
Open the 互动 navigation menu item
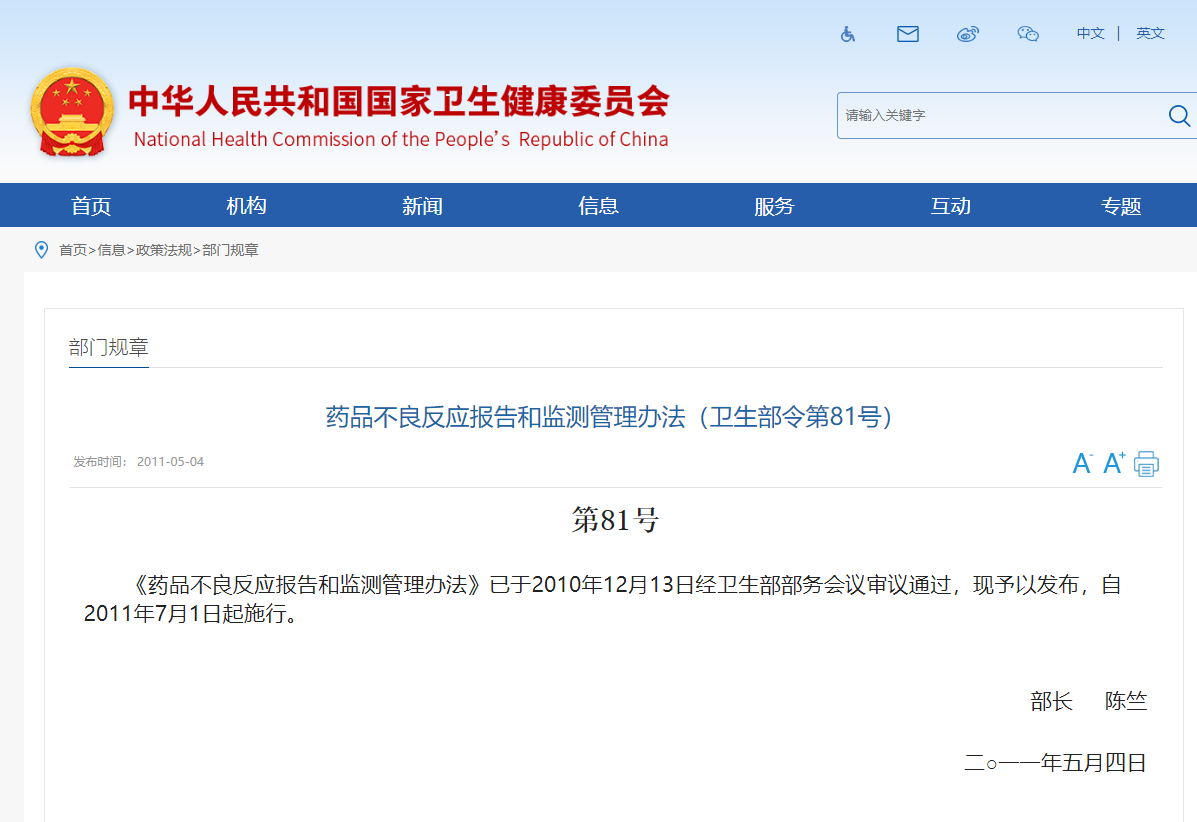point(950,206)
